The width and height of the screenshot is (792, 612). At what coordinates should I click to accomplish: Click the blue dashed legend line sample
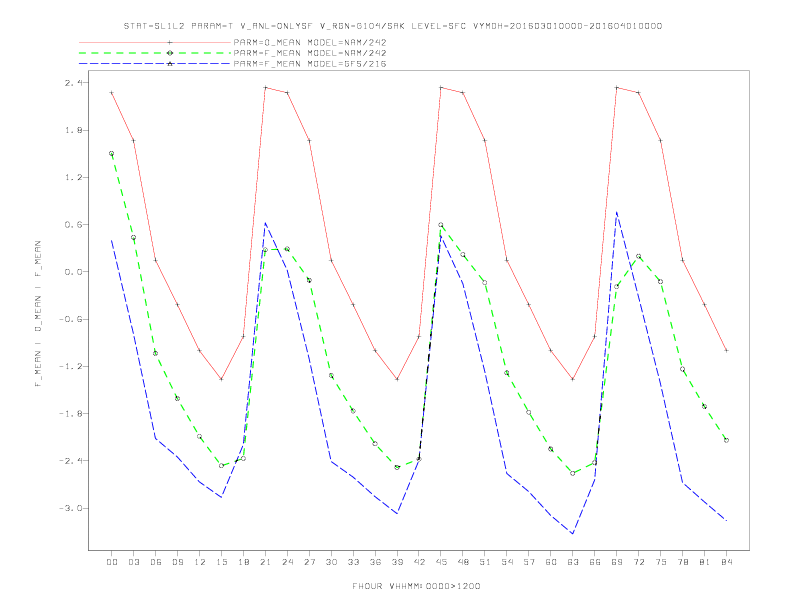click(155, 64)
